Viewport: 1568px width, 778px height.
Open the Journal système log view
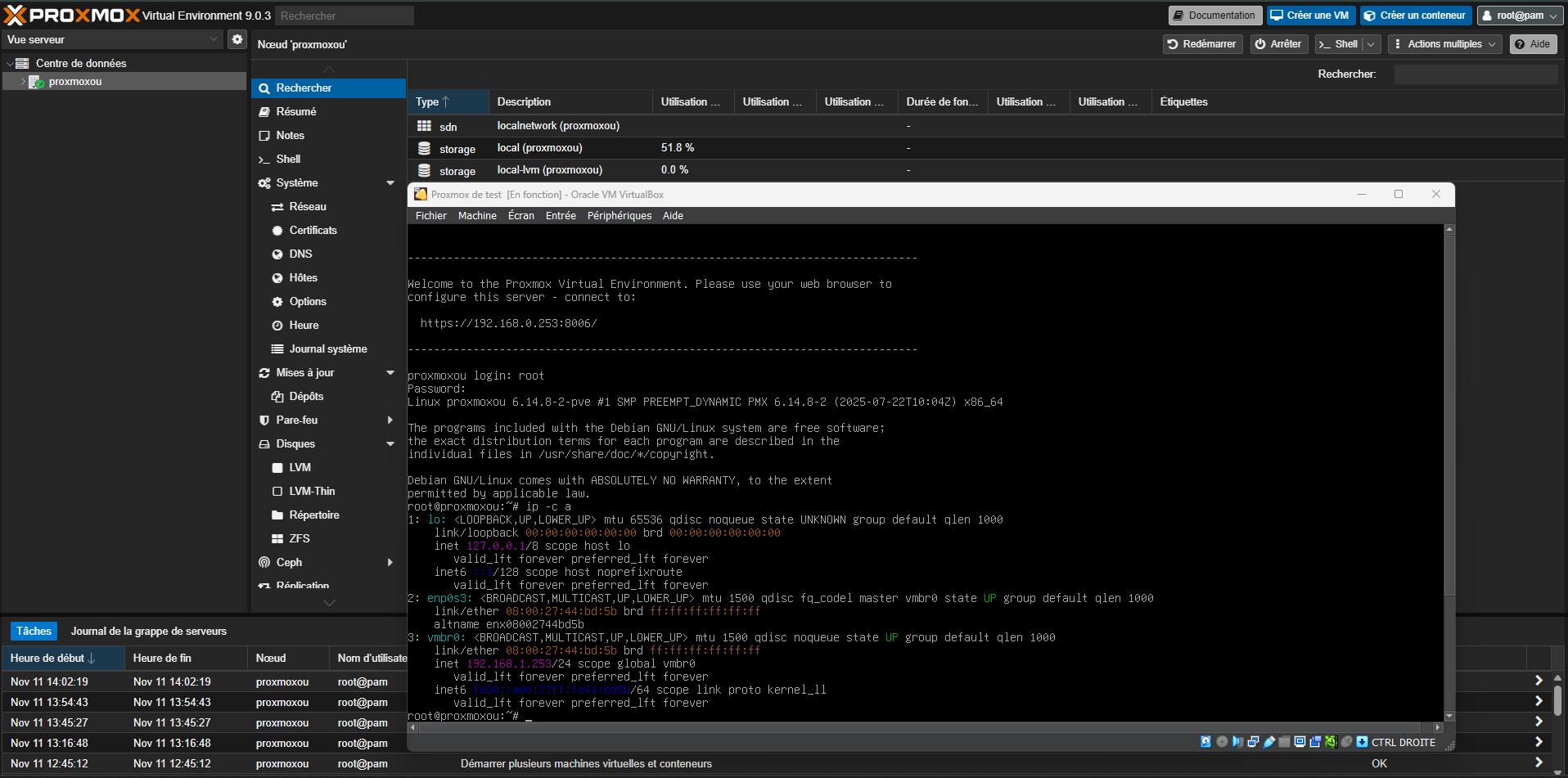pos(327,349)
